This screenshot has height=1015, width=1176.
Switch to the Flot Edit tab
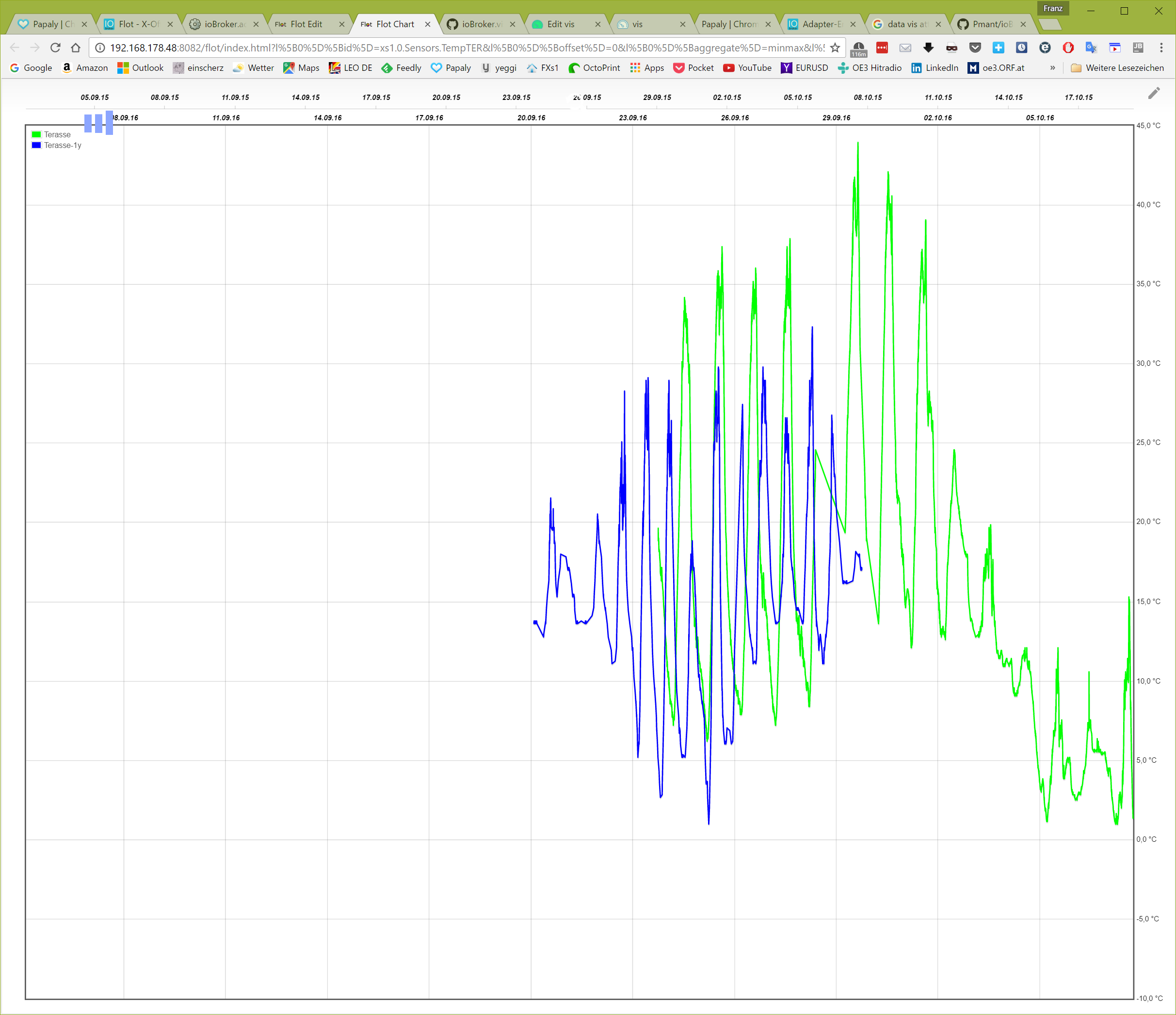(306, 24)
